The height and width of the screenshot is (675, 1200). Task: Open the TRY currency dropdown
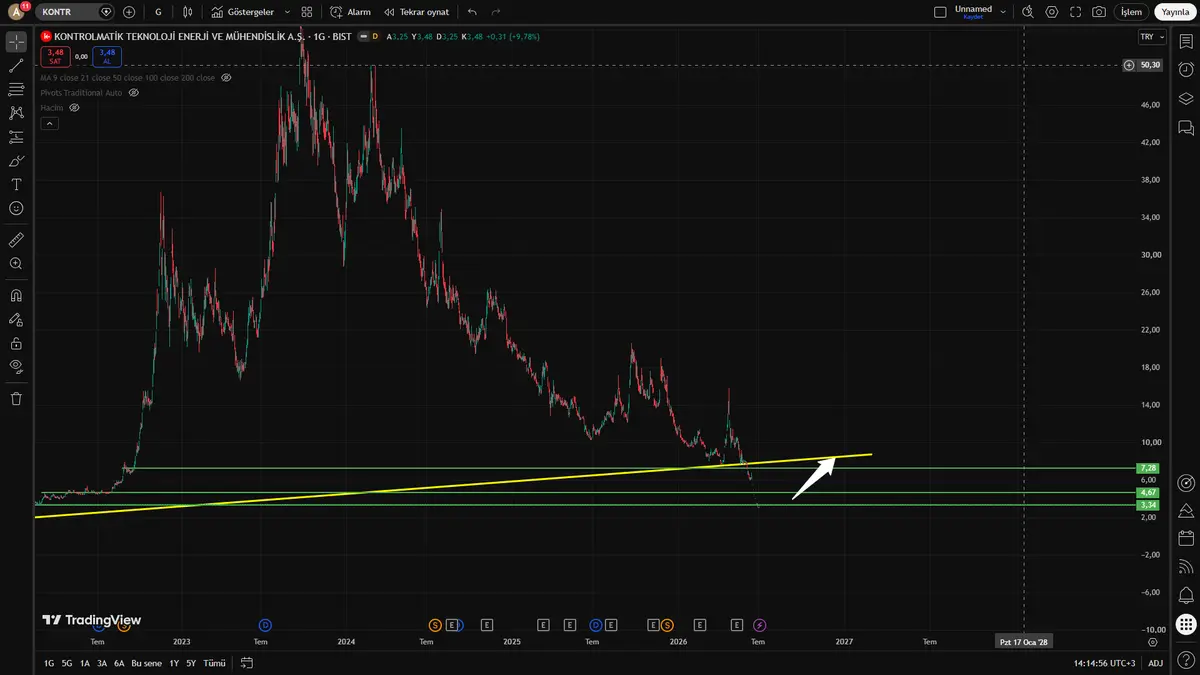point(1152,37)
